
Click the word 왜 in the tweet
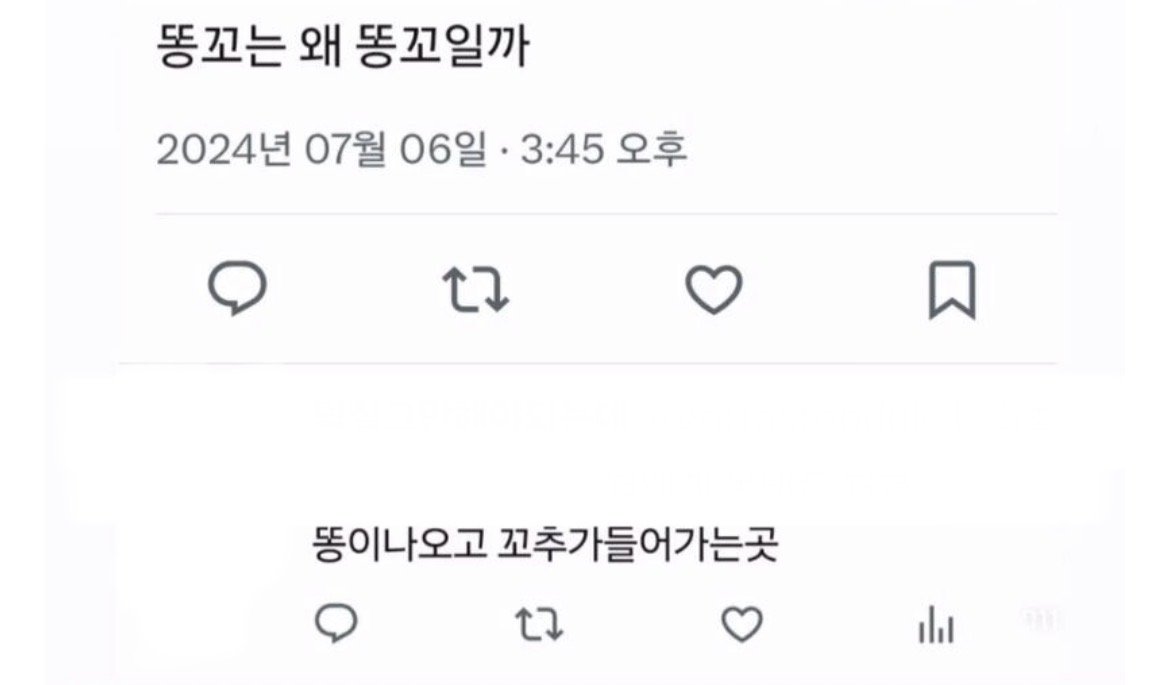coord(319,47)
